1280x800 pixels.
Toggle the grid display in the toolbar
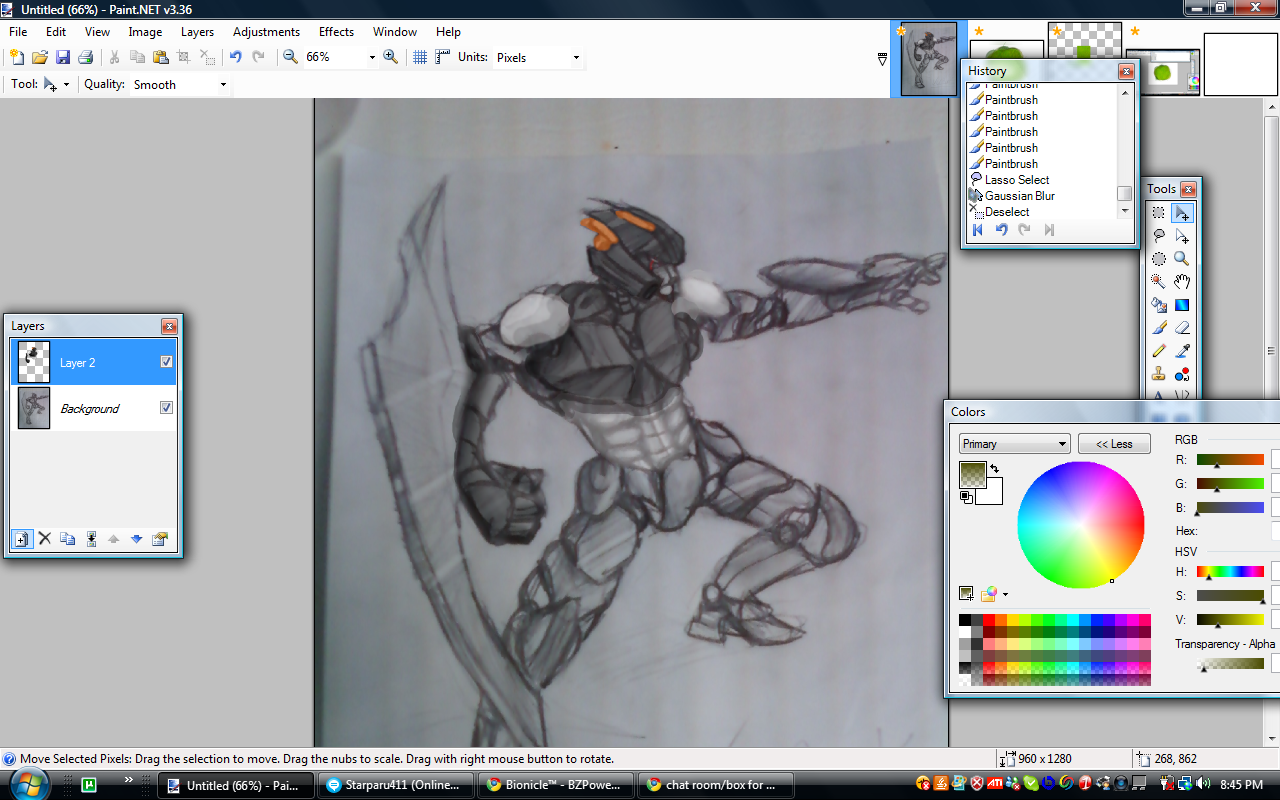click(419, 57)
